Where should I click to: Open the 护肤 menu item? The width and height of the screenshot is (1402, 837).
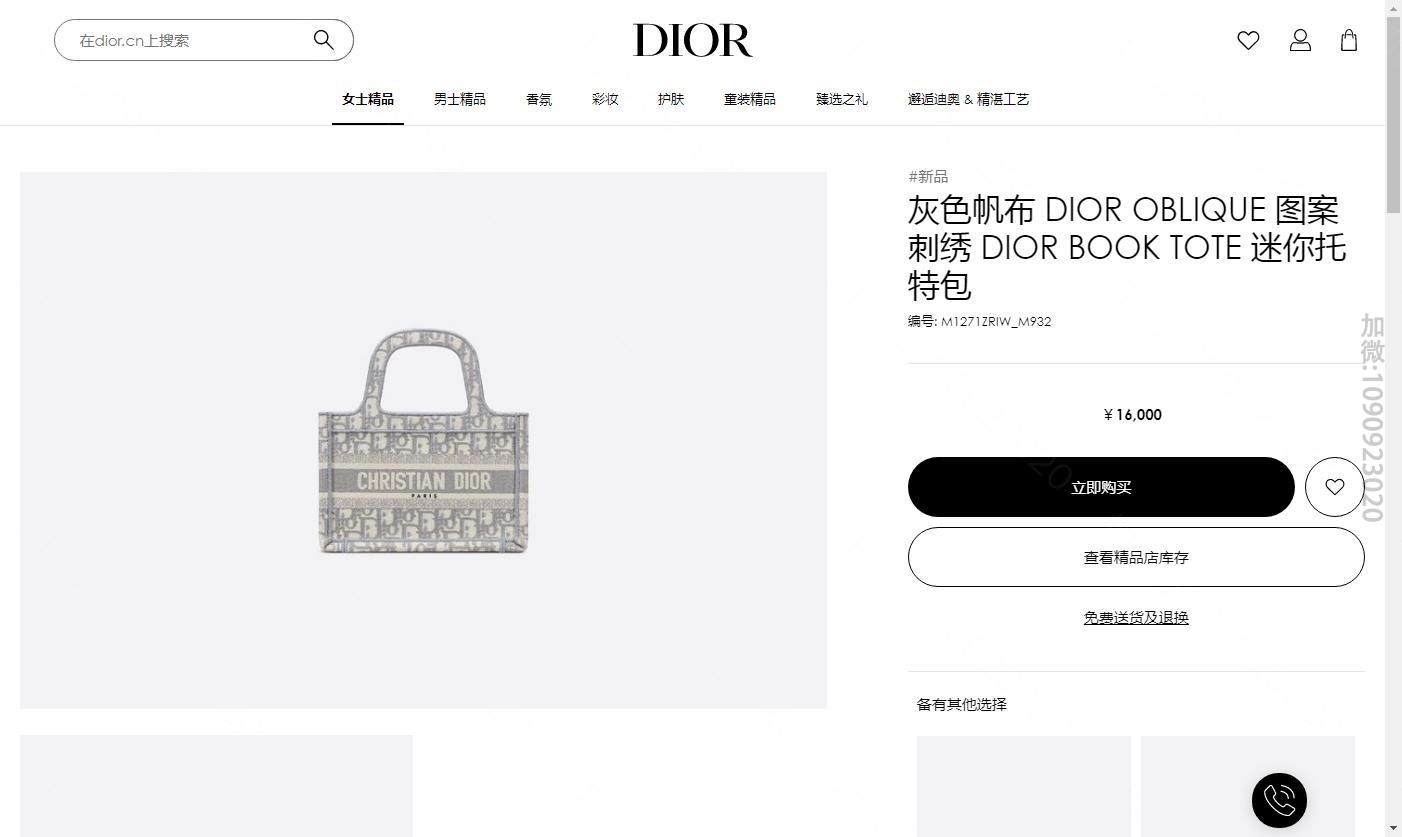coord(671,99)
